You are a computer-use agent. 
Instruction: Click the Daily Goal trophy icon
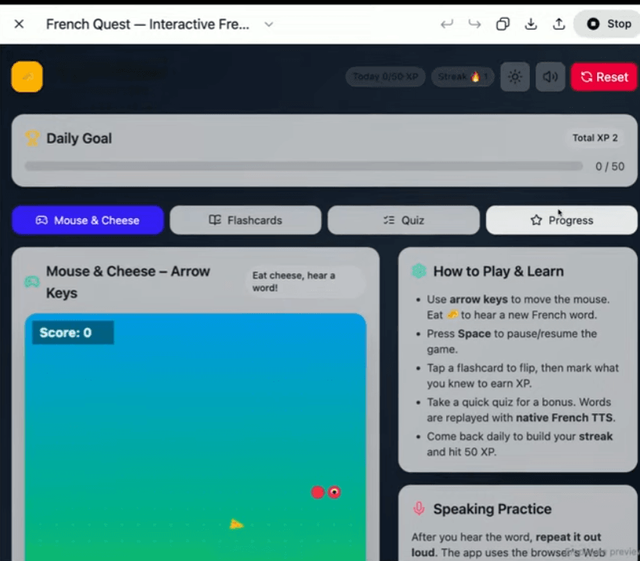(32, 139)
